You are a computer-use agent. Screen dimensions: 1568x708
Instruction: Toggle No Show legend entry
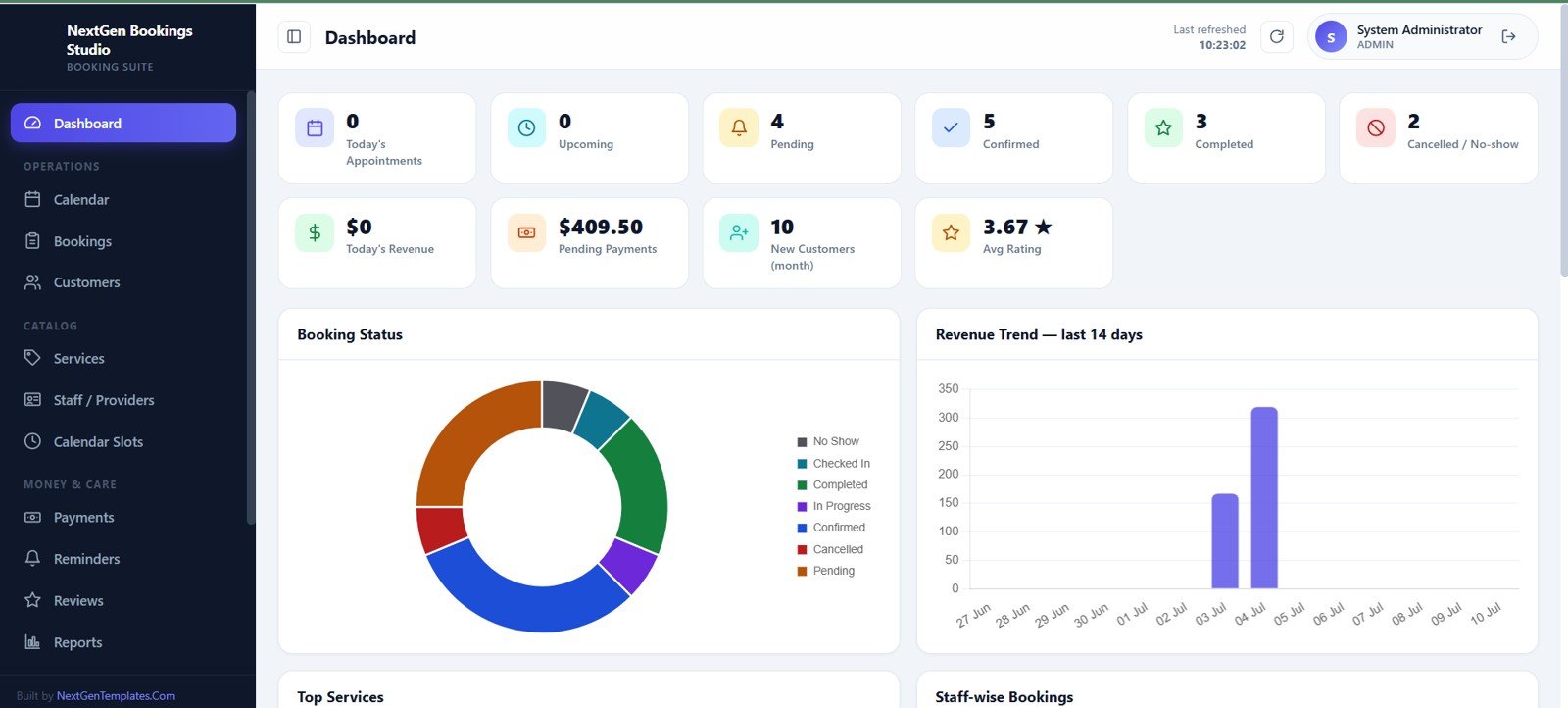click(x=828, y=442)
